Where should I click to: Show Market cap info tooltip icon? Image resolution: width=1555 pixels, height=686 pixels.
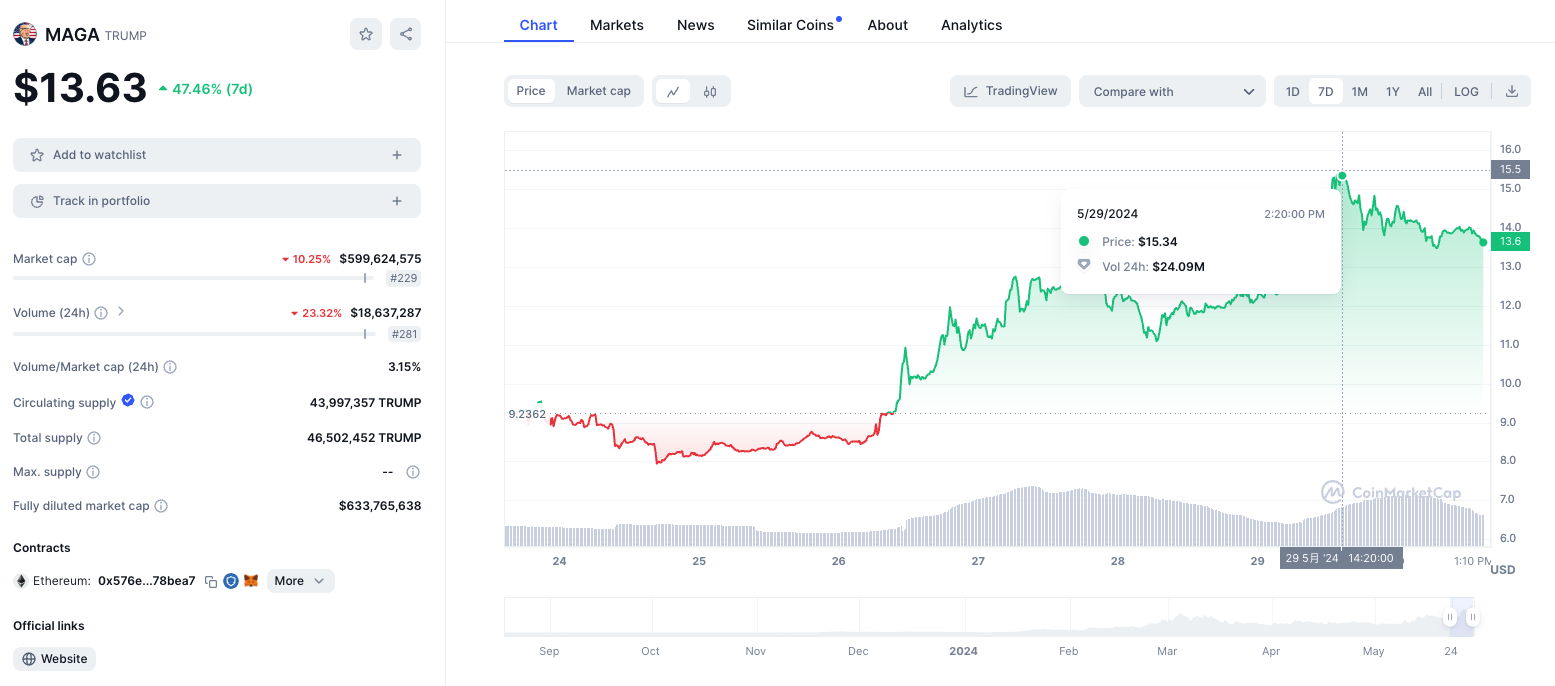89,259
